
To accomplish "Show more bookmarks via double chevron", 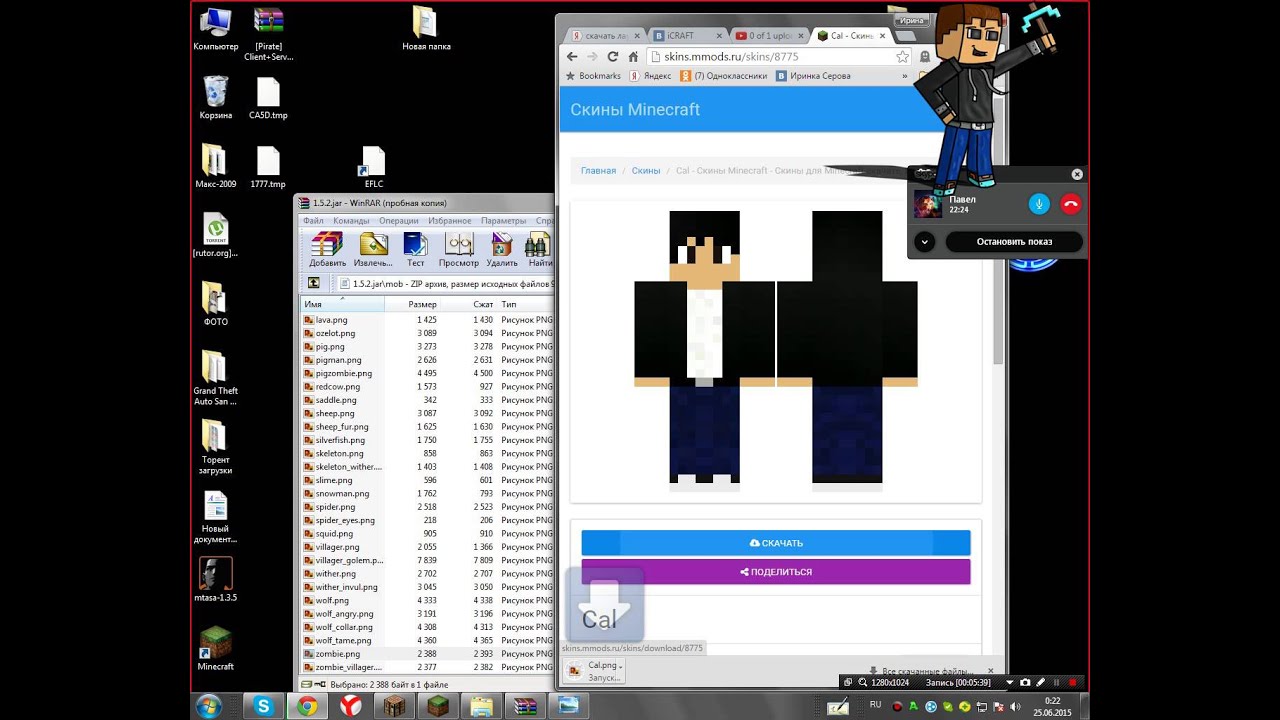I will point(905,76).
